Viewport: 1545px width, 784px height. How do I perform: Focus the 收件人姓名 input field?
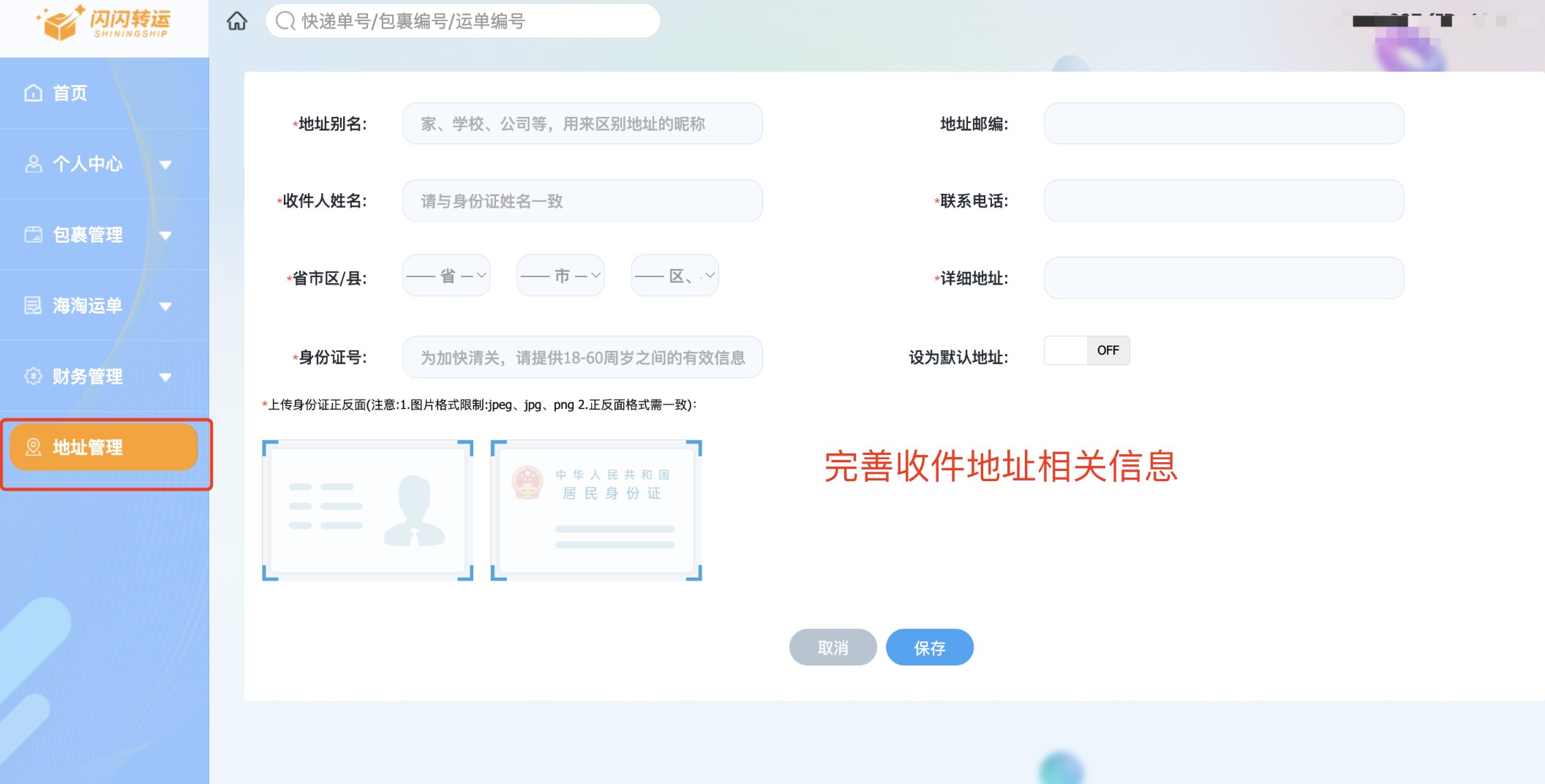pos(582,201)
